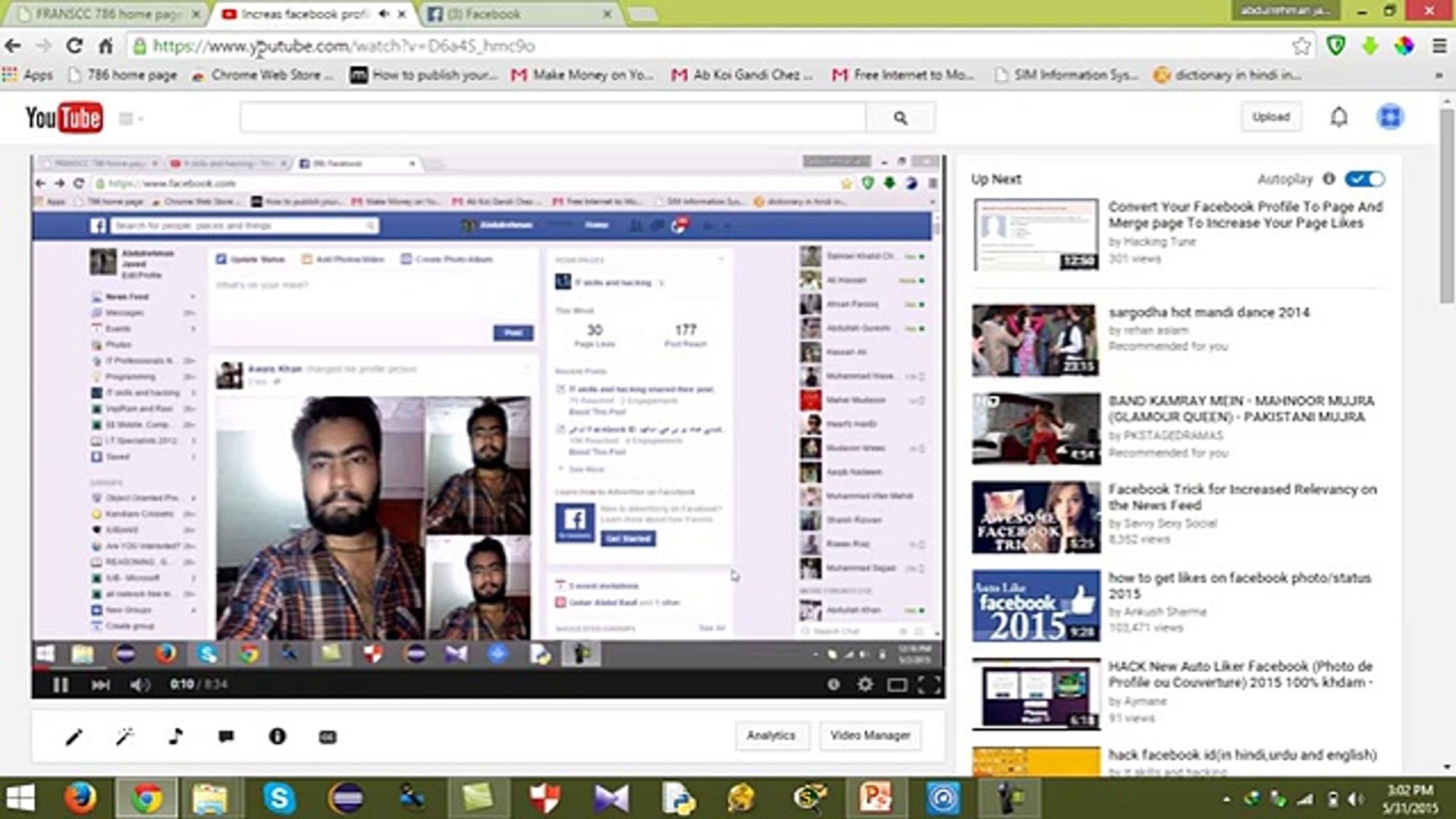Open the Chrome Web Store bookmark

(262, 75)
